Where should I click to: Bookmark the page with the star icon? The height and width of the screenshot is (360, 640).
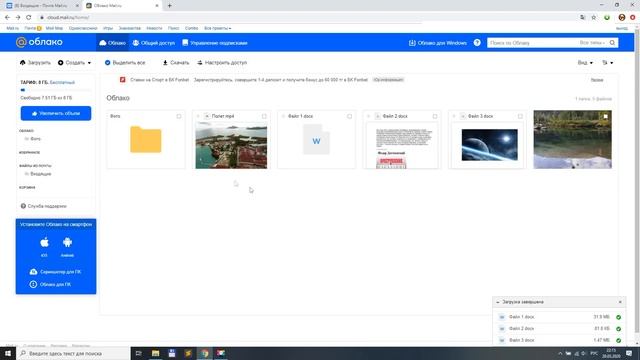594,17
